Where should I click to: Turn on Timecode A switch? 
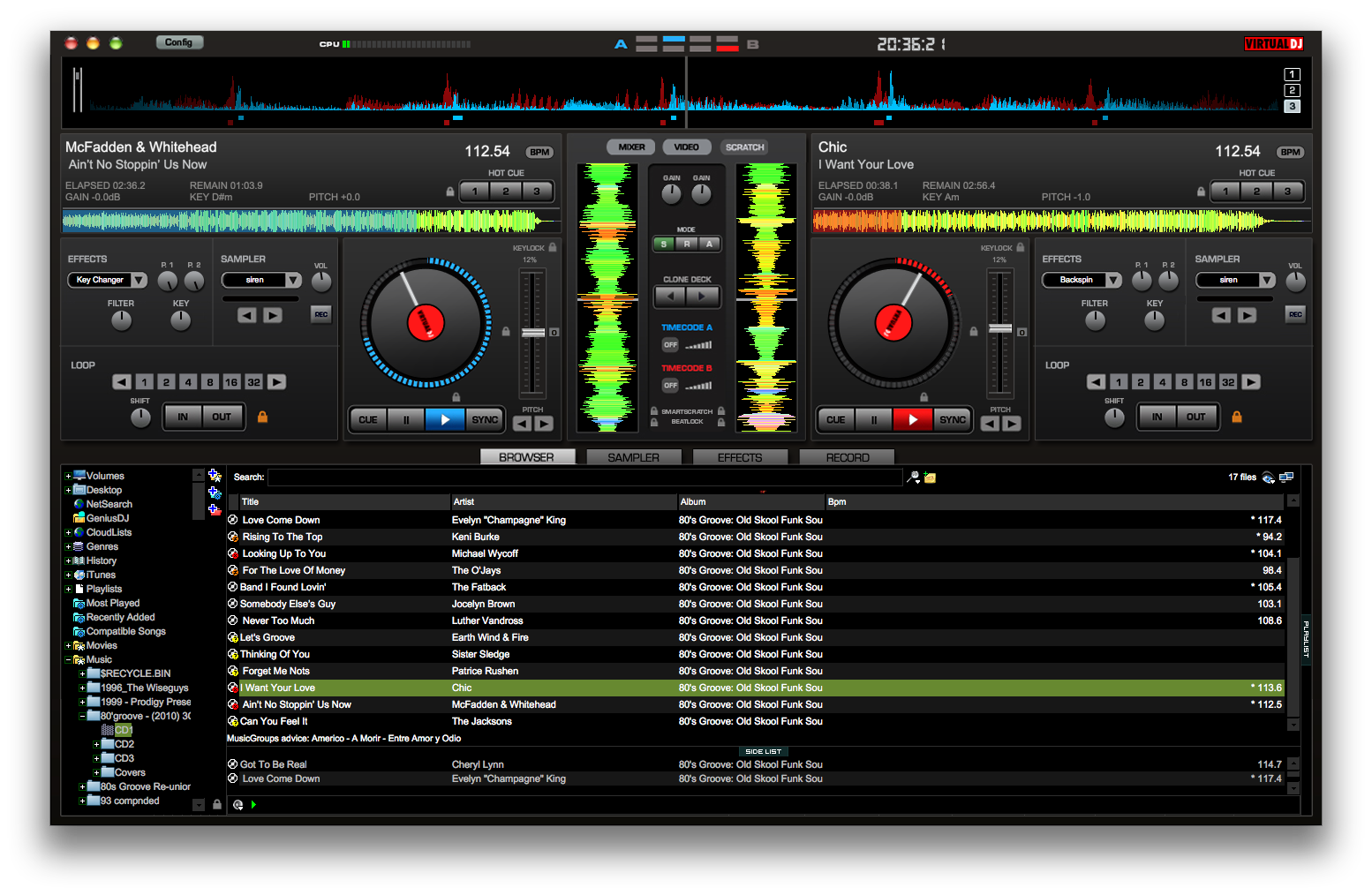pyautogui.click(x=671, y=345)
